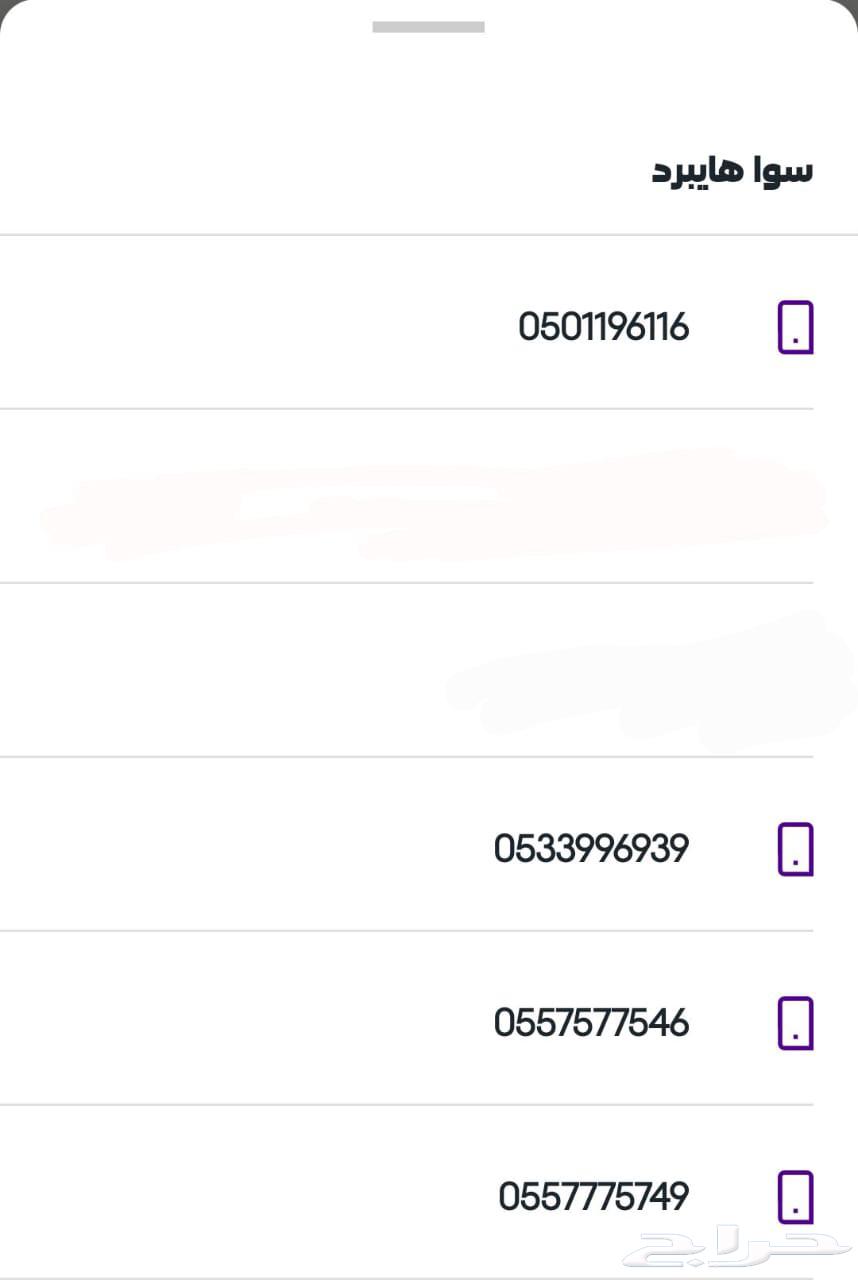The image size is (858, 1280).
Task: Choose the number 0533996939
Action: [x=591, y=849]
